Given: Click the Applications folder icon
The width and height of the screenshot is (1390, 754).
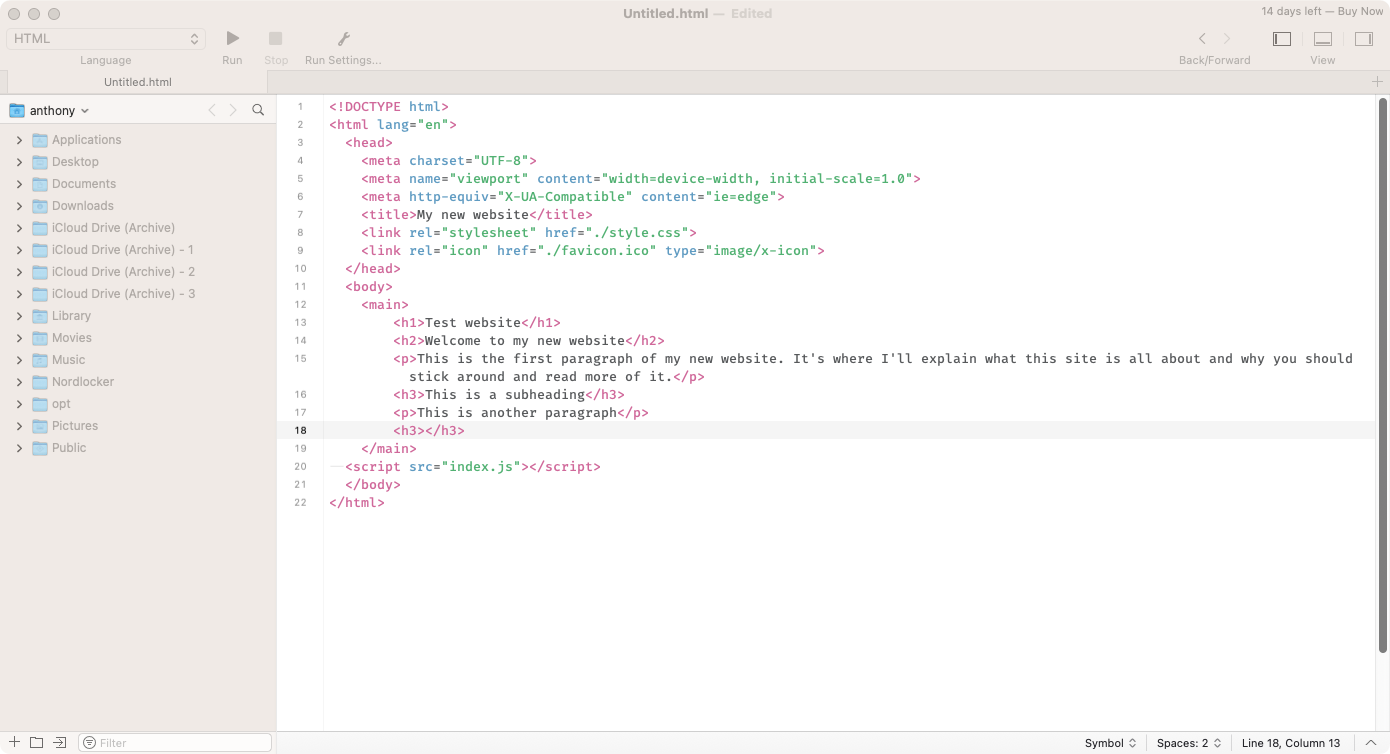Looking at the screenshot, I should [40, 140].
